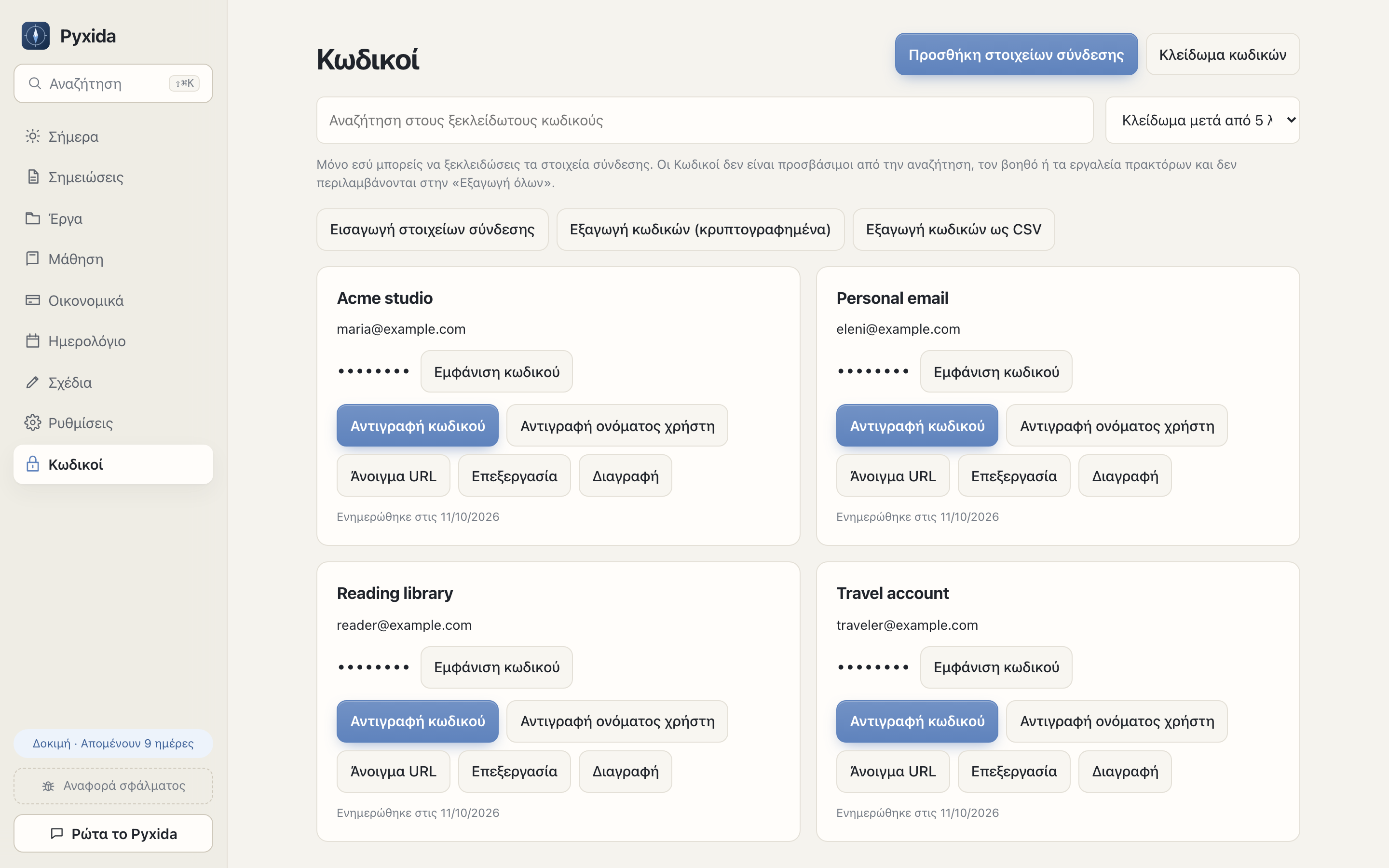
Task: Click the document icon beside Σημειώσεις
Action: pos(33,177)
